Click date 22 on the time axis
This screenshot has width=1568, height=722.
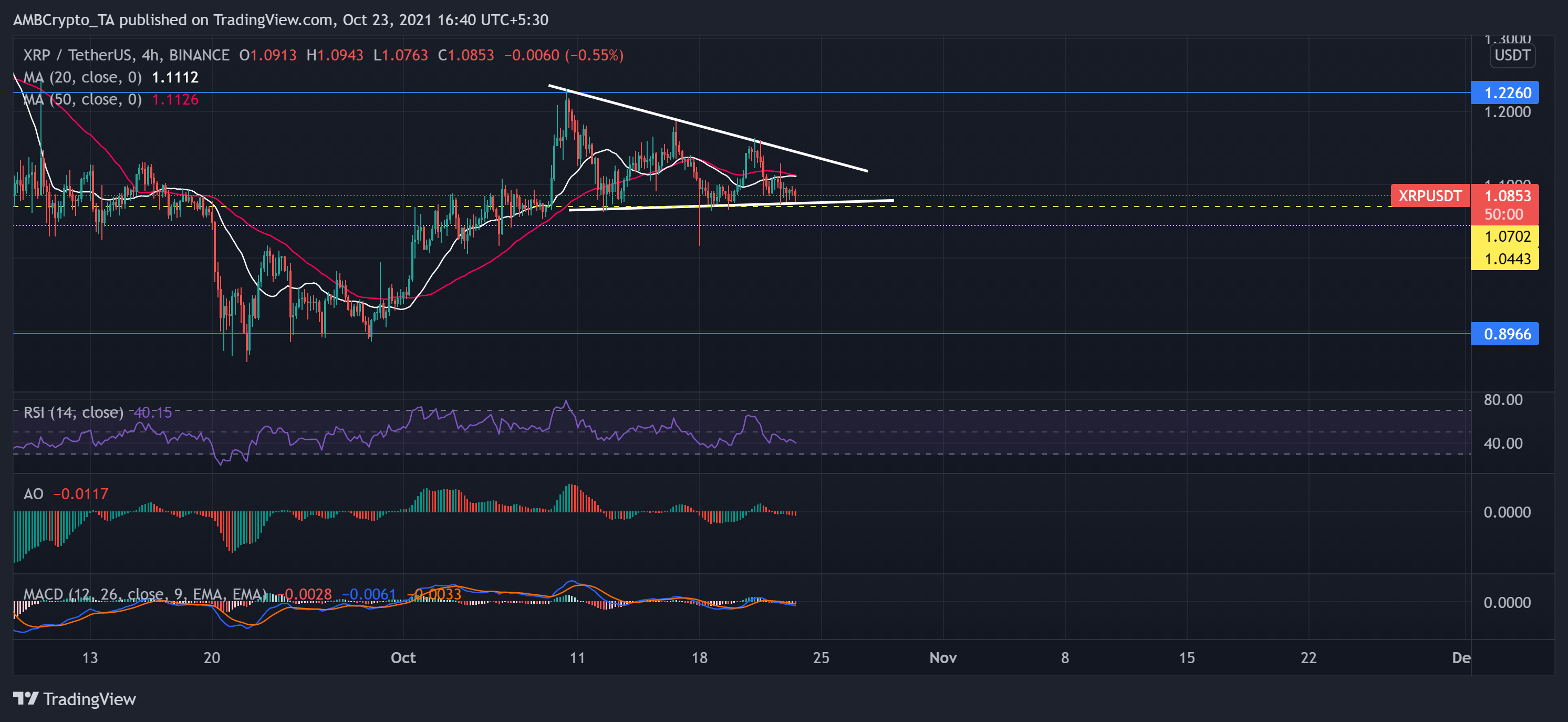pos(1309,657)
